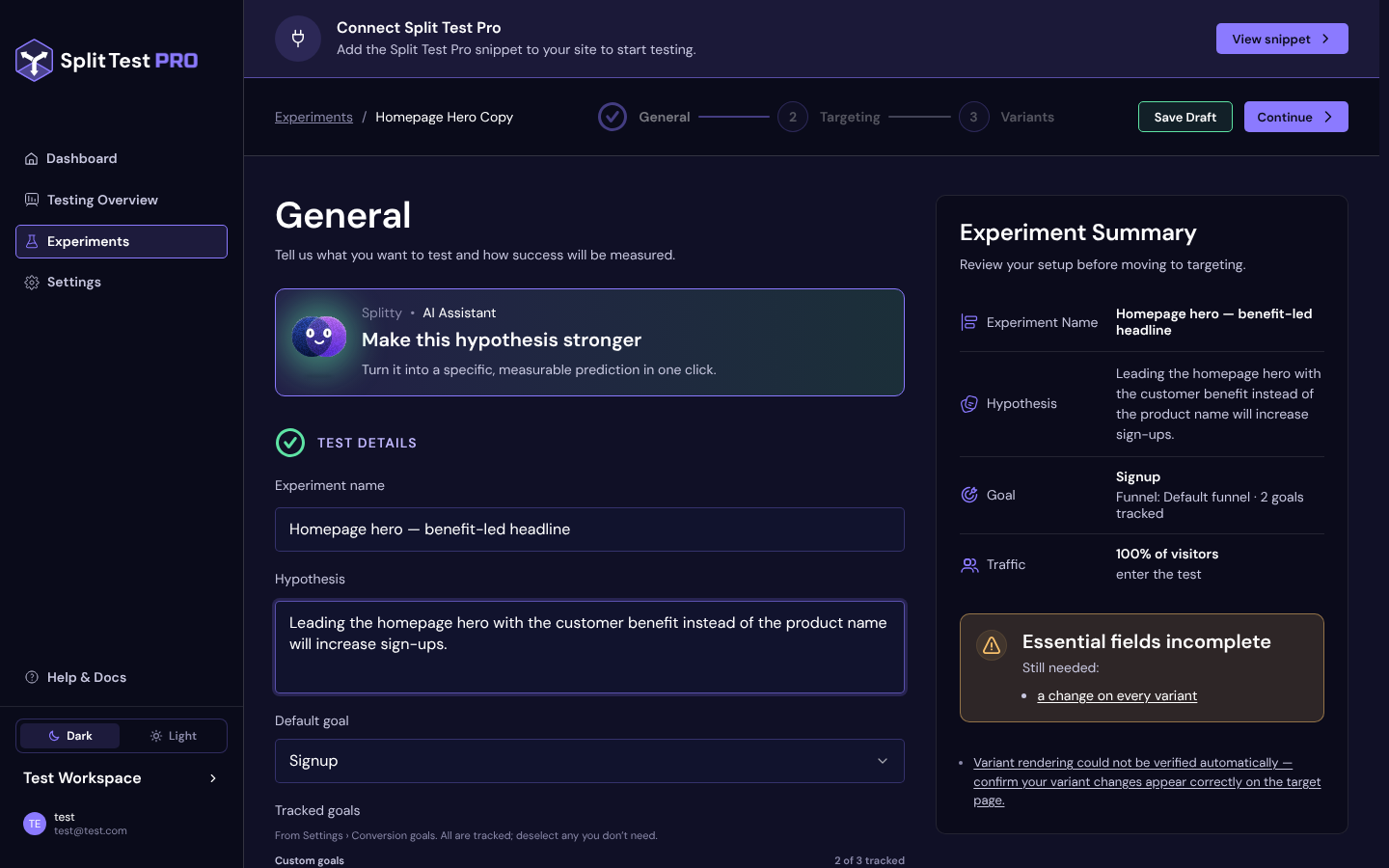
Task: Click the '2 of 3 tracked' counter
Action: click(x=869, y=860)
